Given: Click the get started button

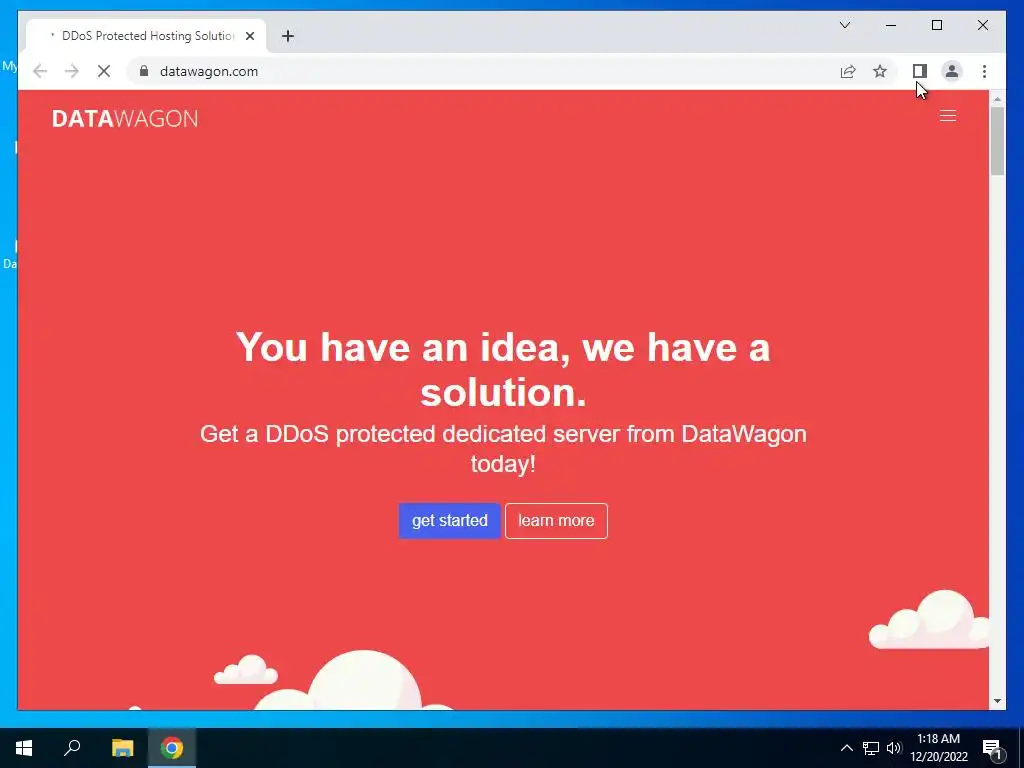Looking at the screenshot, I should pos(449,520).
